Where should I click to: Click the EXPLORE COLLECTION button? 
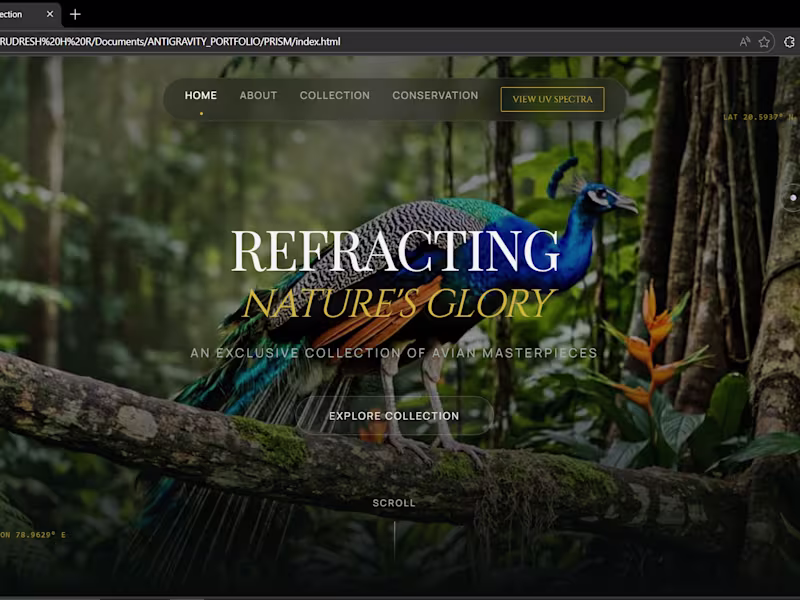point(394,416)
